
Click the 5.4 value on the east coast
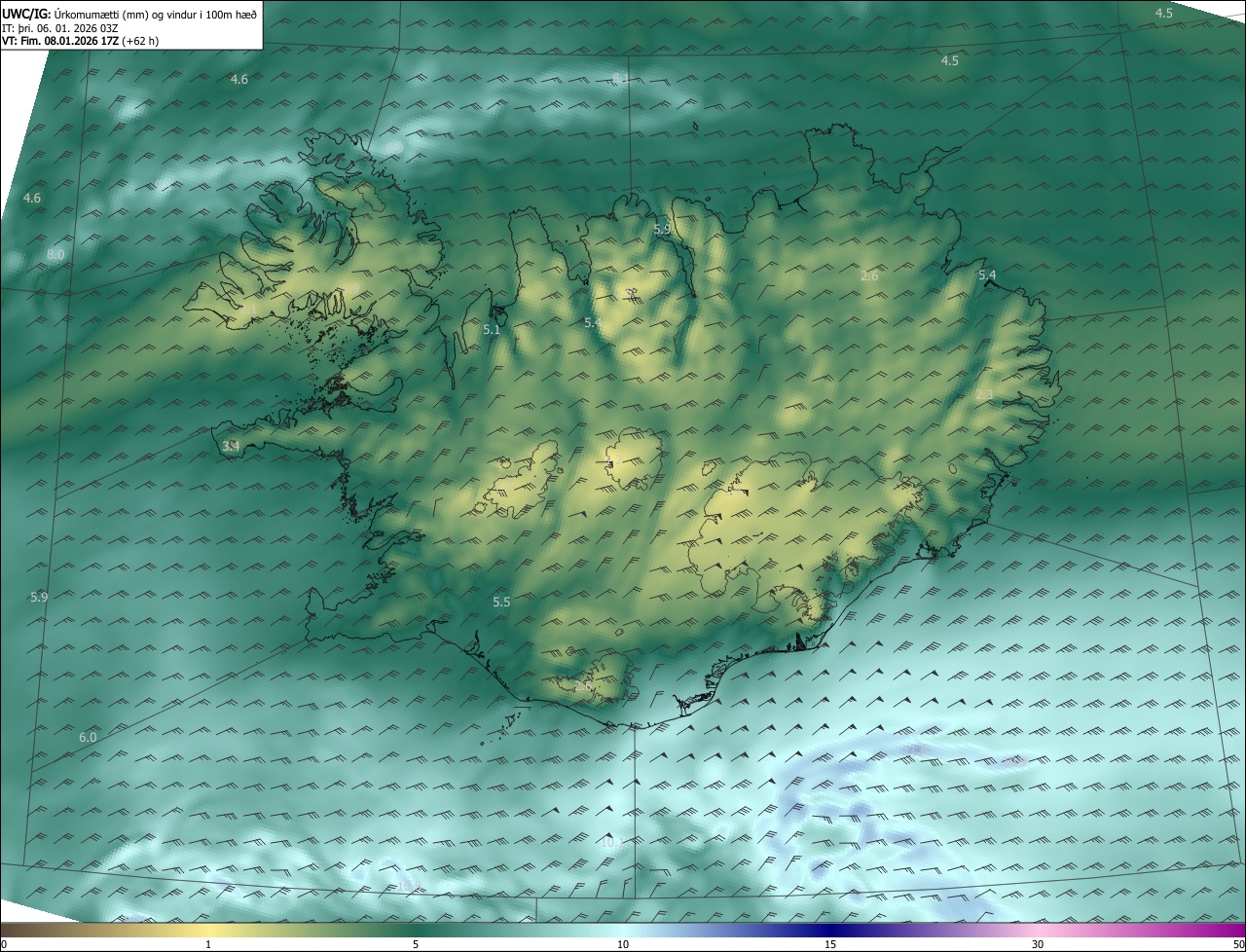(x=987, y=275)
